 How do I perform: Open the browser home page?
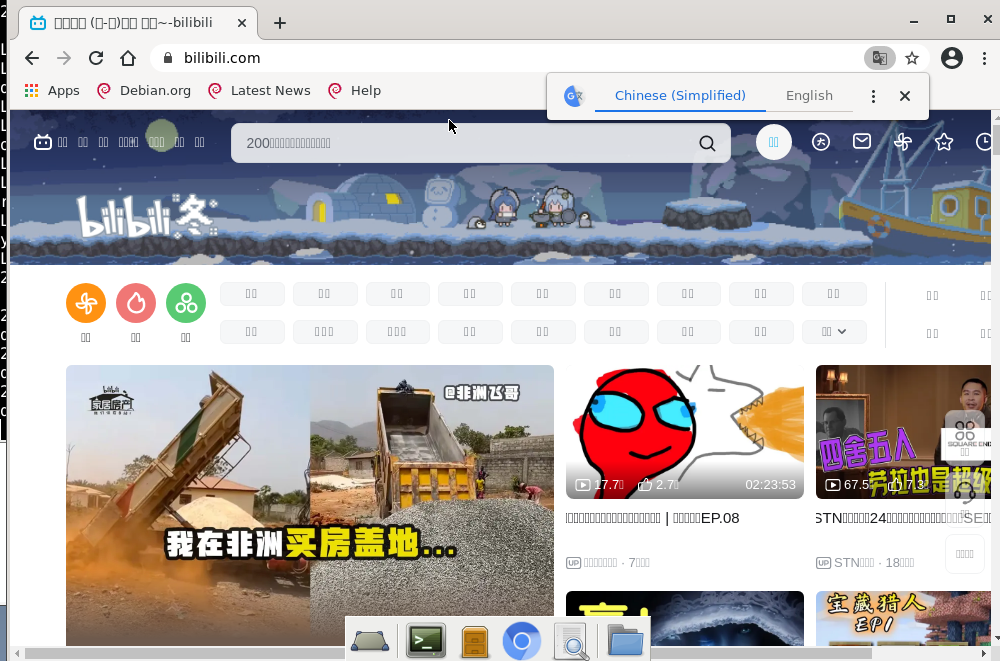pos(128,58)
